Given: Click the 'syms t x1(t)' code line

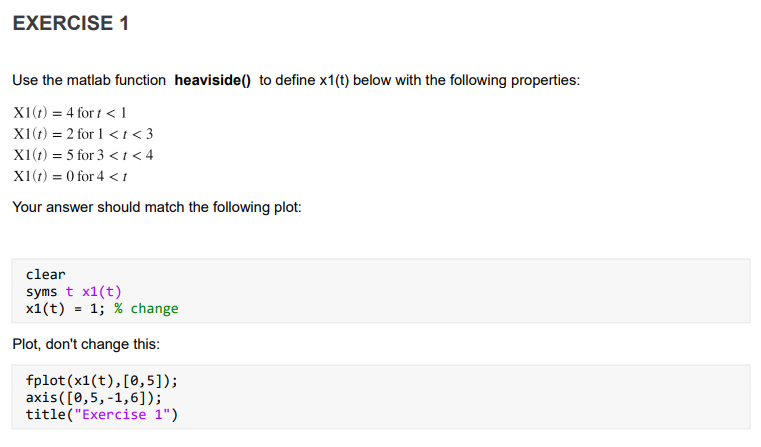Looking at the screenshot, I should (74, 292).
